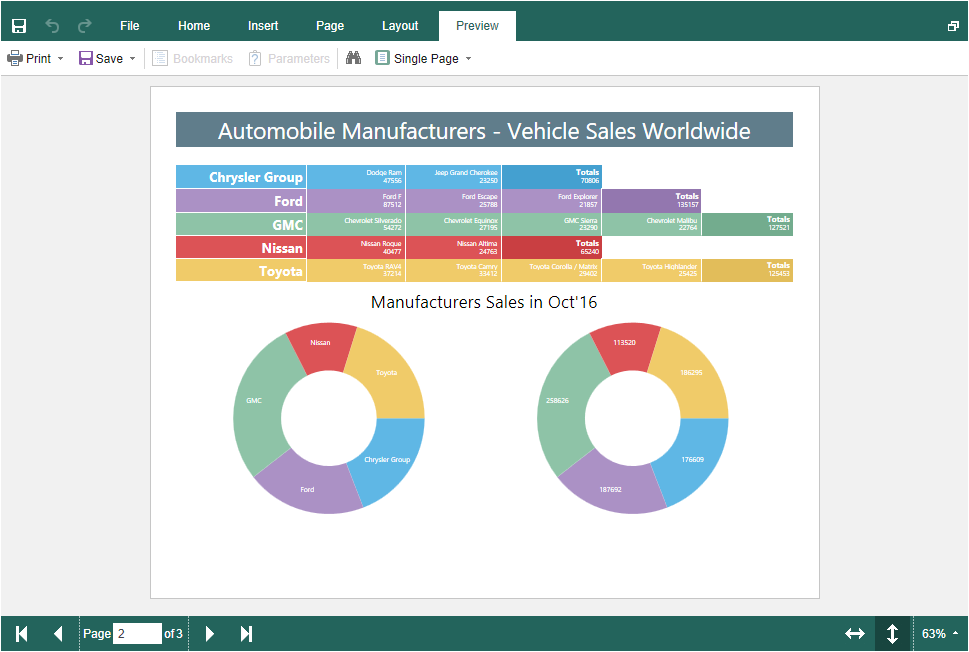Click the redo arrow icon

(85, 25)
